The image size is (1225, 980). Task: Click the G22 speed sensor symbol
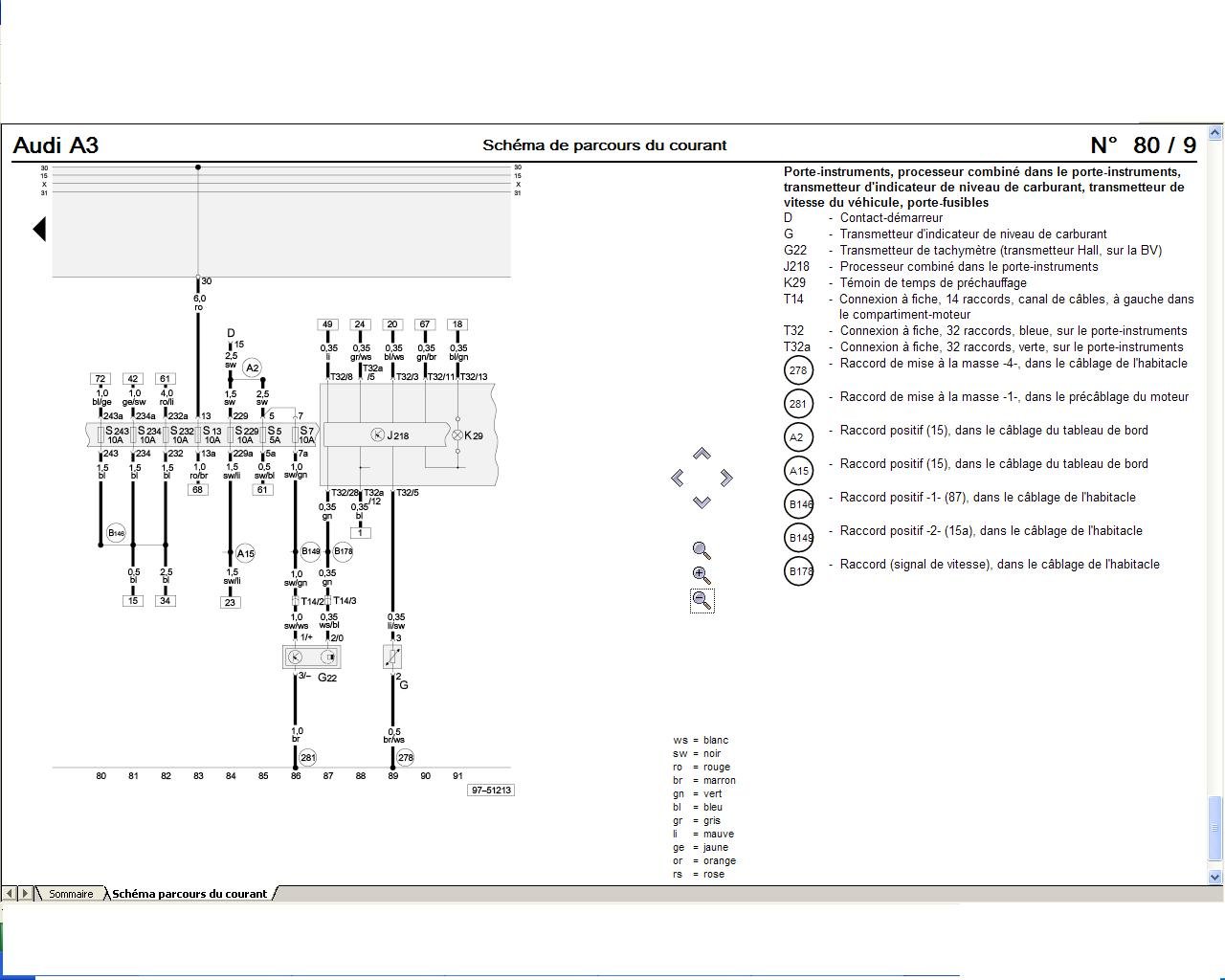[312, 657]
